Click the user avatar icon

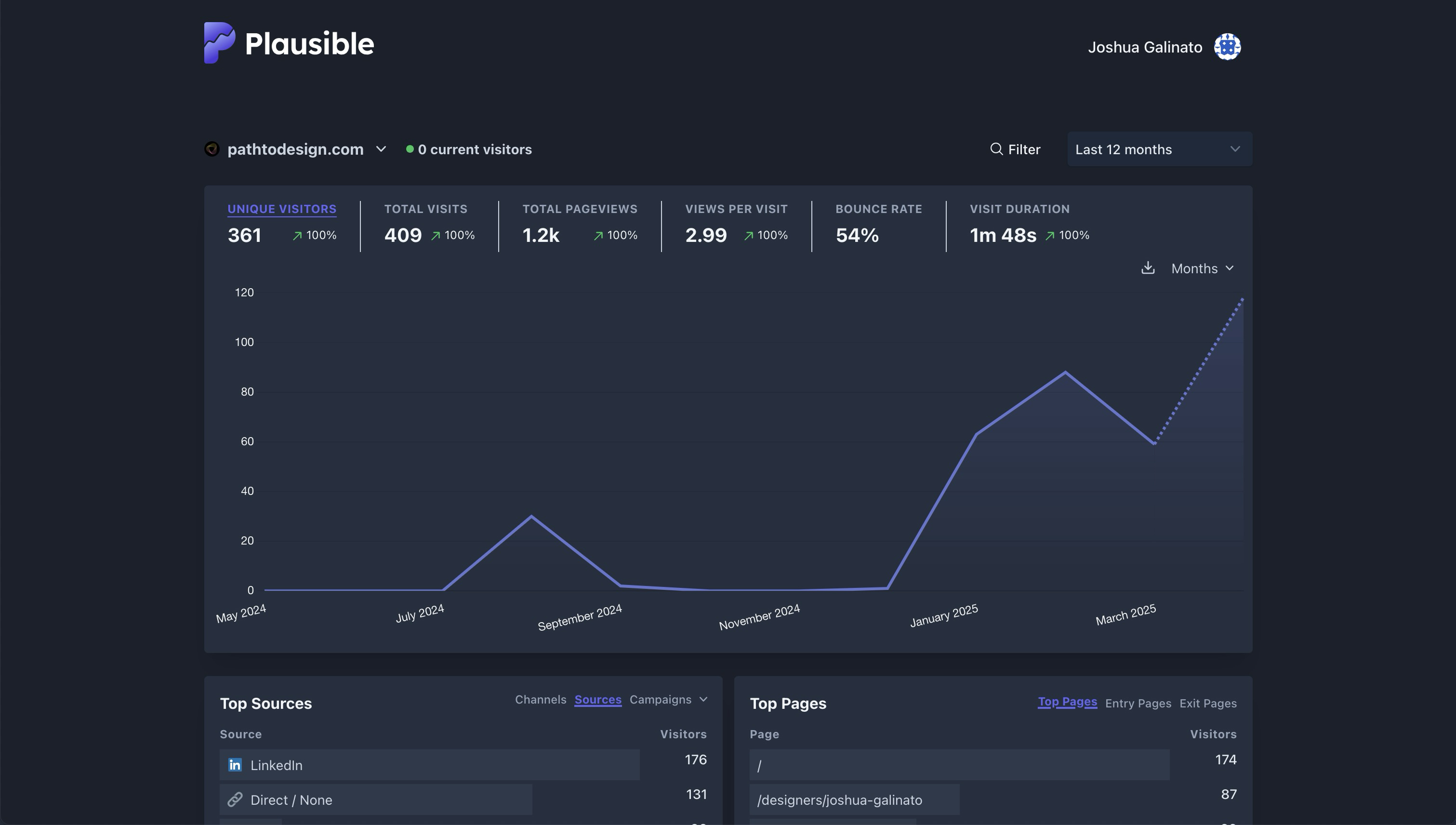[x=1227, y=46]
